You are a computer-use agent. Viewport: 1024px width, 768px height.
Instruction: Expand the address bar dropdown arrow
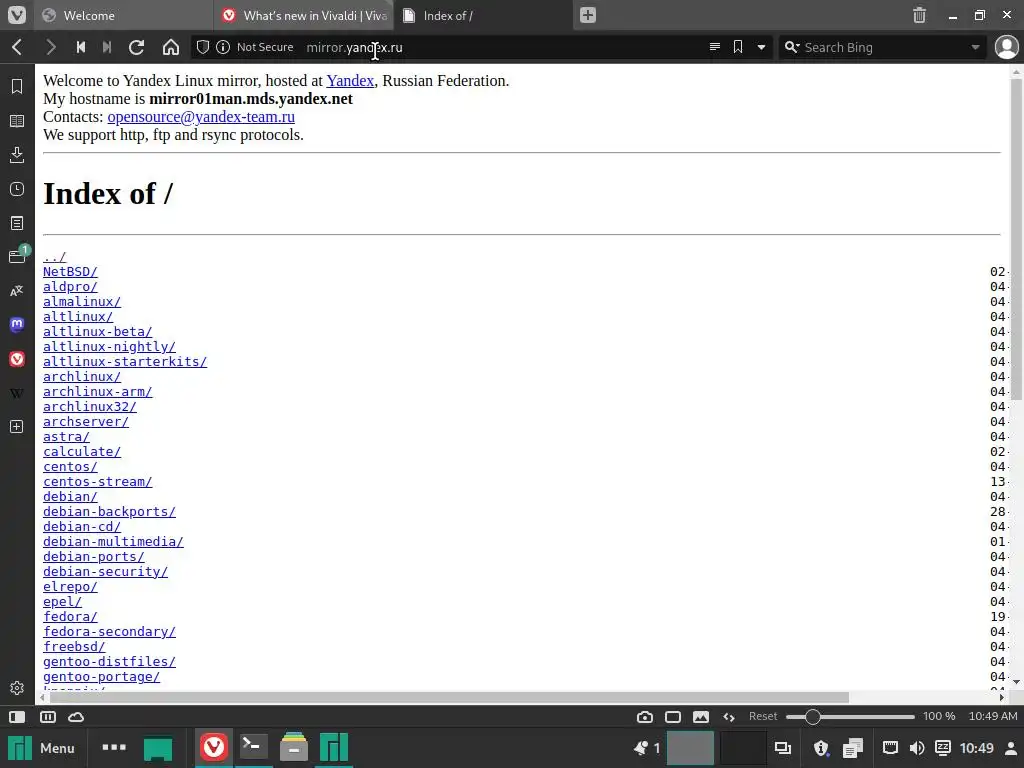[761, 47]
